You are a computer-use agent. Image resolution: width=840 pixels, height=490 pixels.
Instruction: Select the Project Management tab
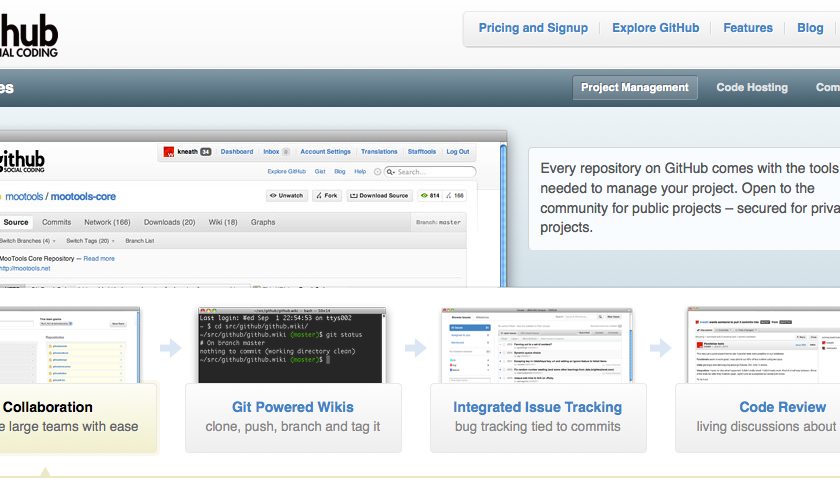[x=635, y=88]
